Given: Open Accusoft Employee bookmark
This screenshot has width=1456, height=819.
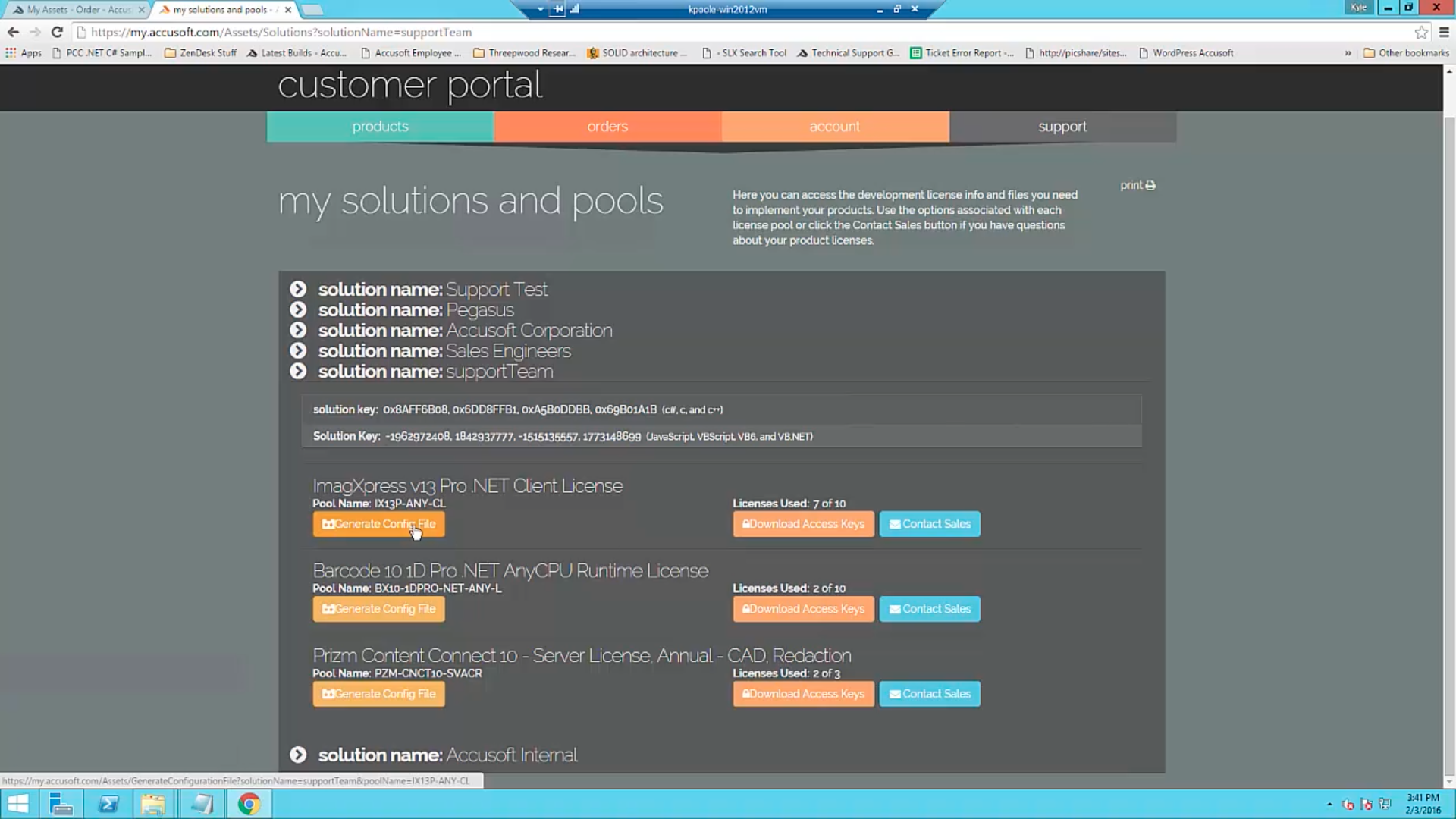Looking at the screenshot, I should (x=411, y=53).
